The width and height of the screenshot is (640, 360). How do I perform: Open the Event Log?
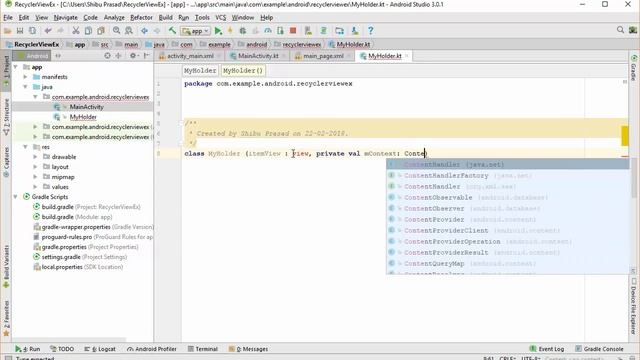coord(547,349)
